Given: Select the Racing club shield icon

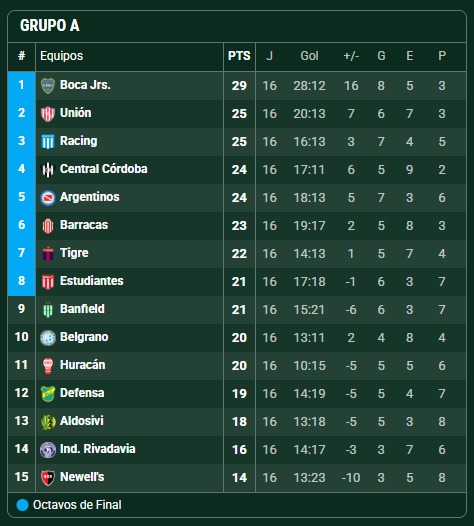Looking at the screenshot, I should point(48,142).
